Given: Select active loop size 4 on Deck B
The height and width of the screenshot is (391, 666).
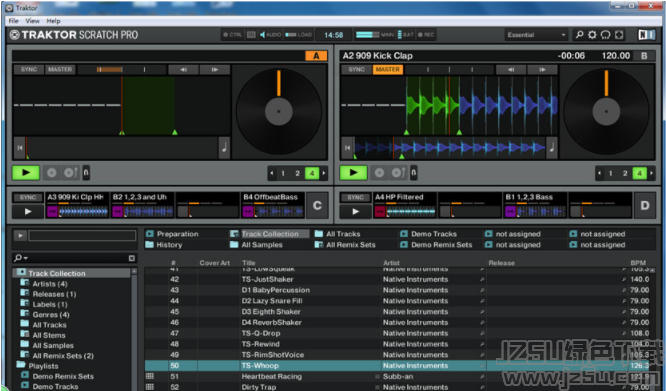Looking at the screenshot, I should [x=639, y=173].
